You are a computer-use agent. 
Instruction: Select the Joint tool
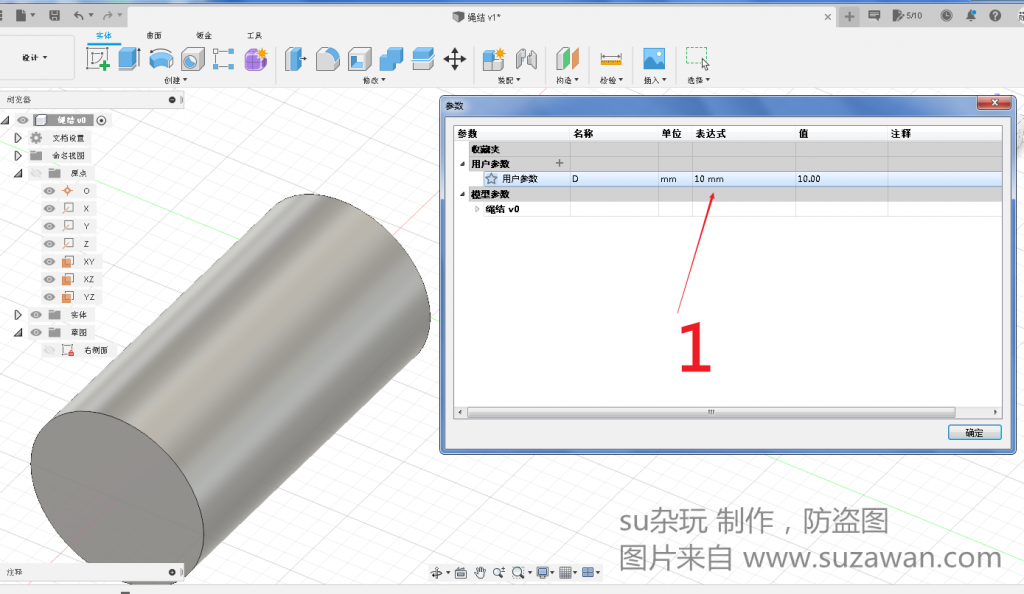[x=526, y=59]
